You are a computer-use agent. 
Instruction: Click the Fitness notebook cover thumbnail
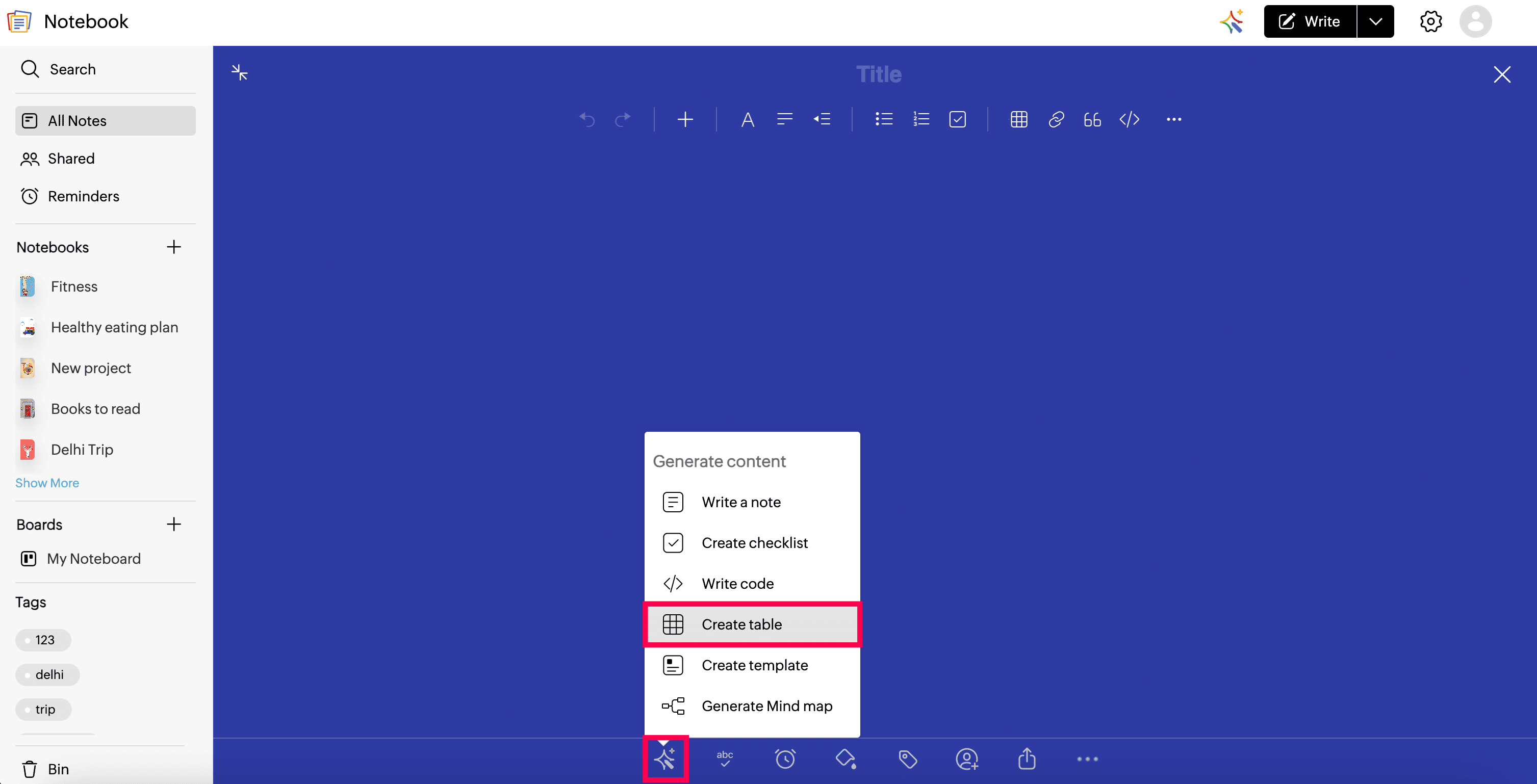[x=28, y=286]
